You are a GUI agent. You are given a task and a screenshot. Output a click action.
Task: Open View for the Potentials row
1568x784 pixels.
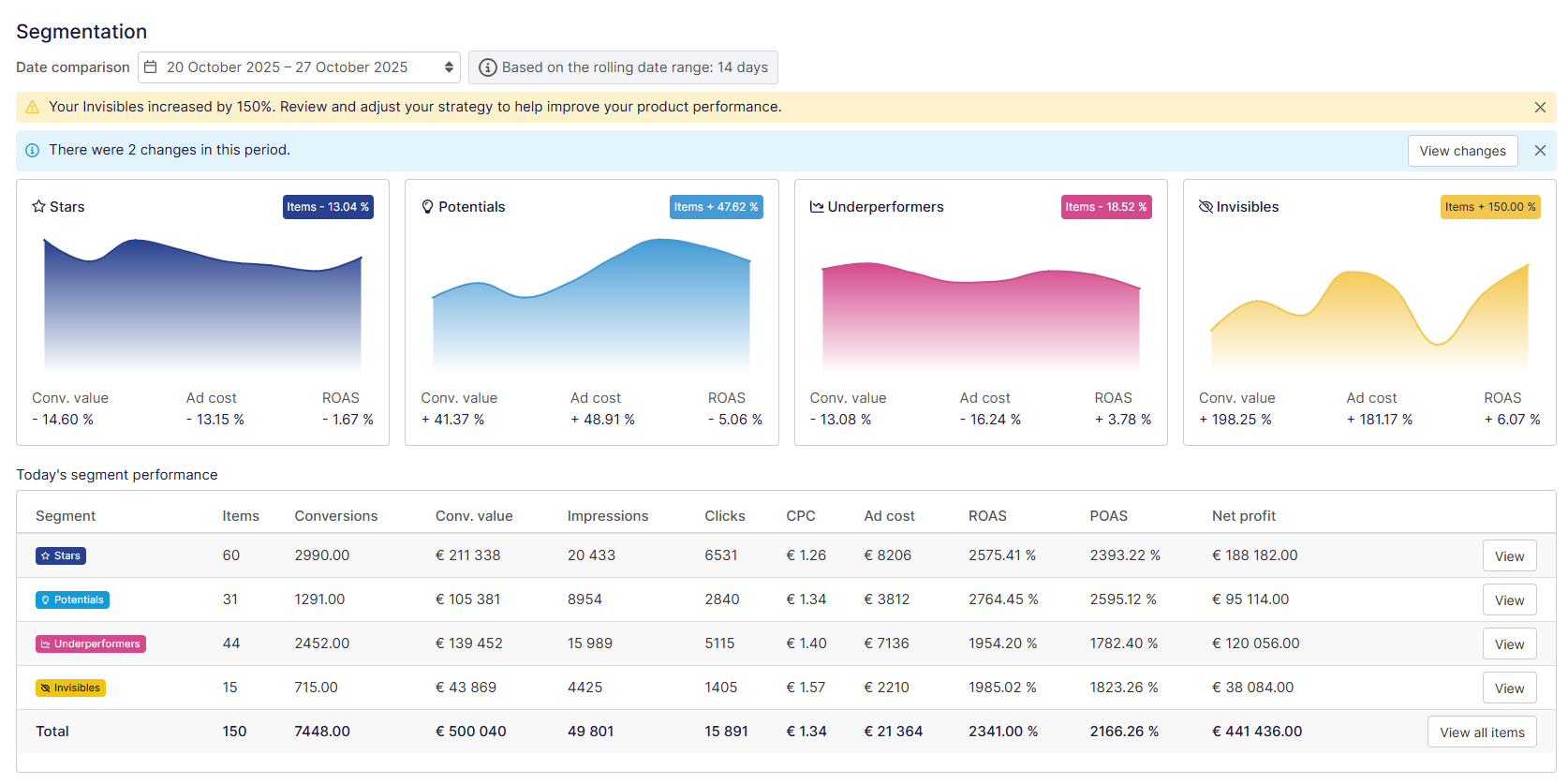(1509, 600)
